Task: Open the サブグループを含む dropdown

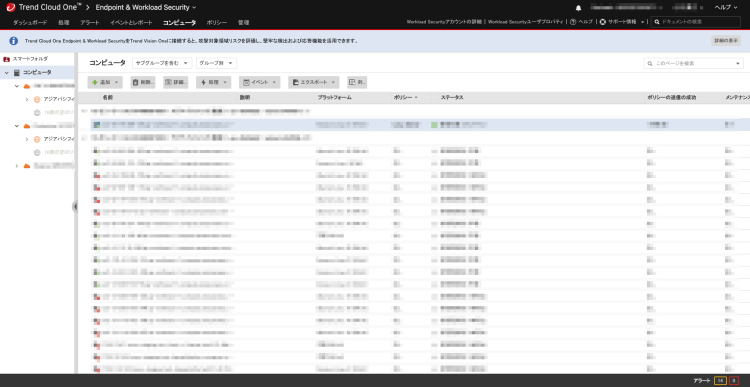Action: [162, 63]
